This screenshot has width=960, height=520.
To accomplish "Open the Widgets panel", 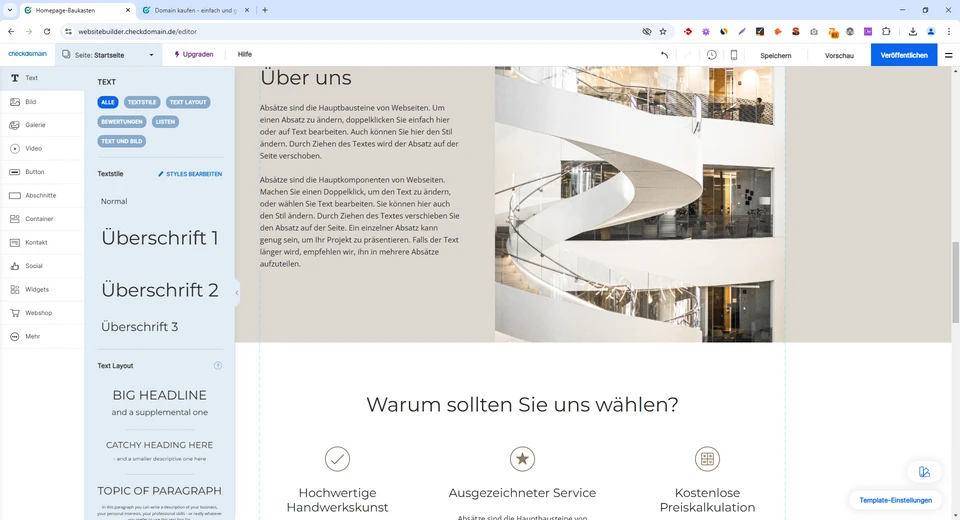I will [42, 289].
